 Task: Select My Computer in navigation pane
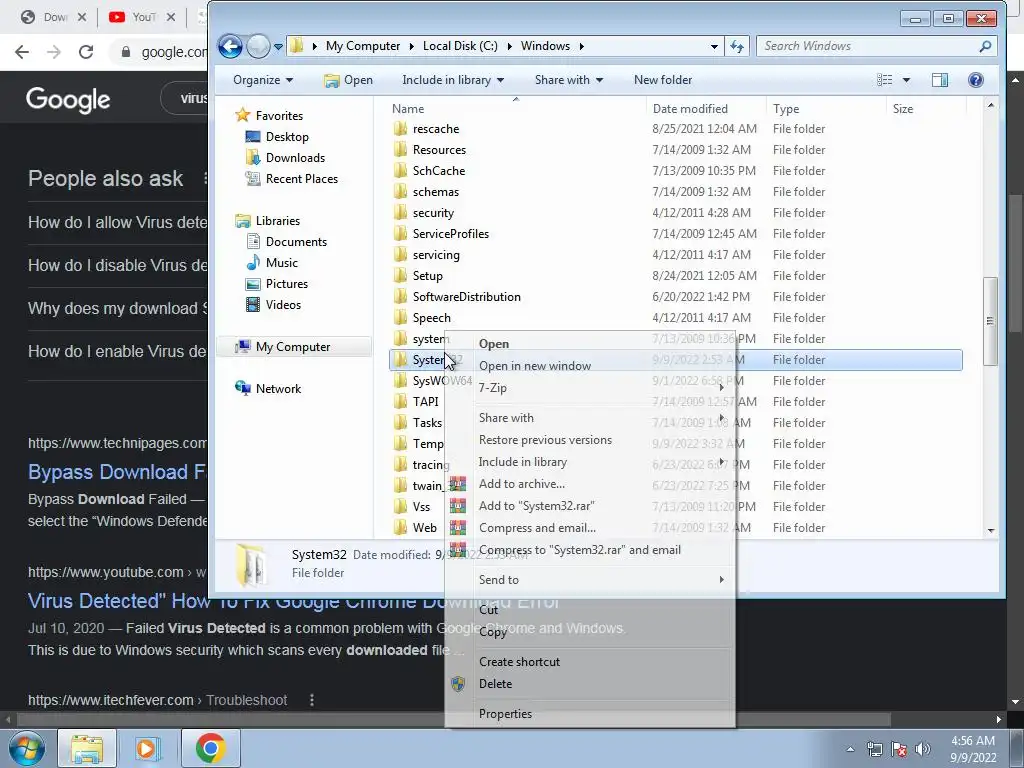click(293, 347)
